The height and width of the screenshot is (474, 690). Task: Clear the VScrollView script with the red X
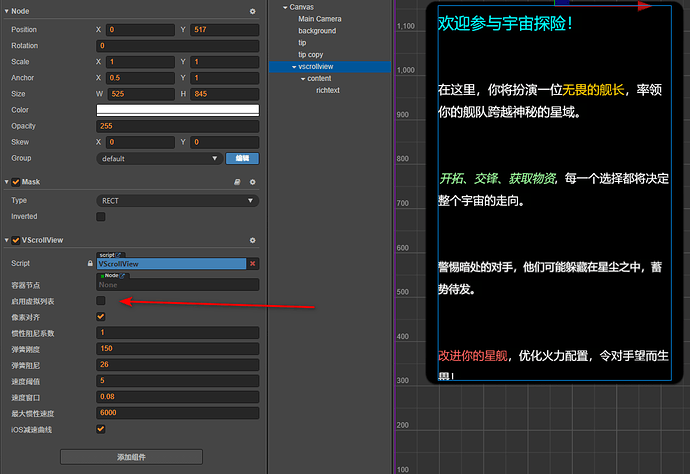pyautogui.click(x=253, y=264)
